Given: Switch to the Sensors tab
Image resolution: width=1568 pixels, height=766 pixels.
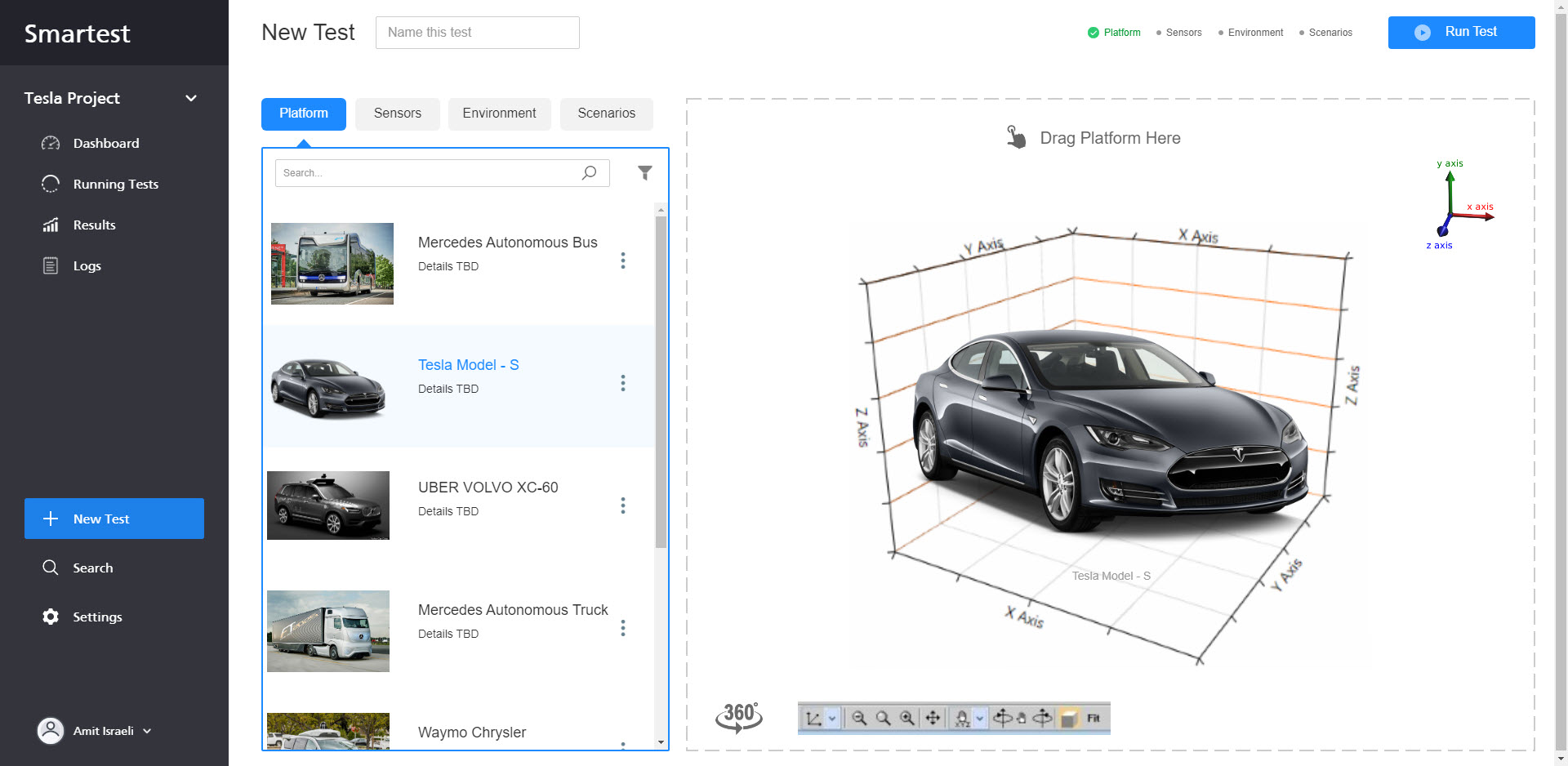Looking at the screenshot, I should (398, 114).
